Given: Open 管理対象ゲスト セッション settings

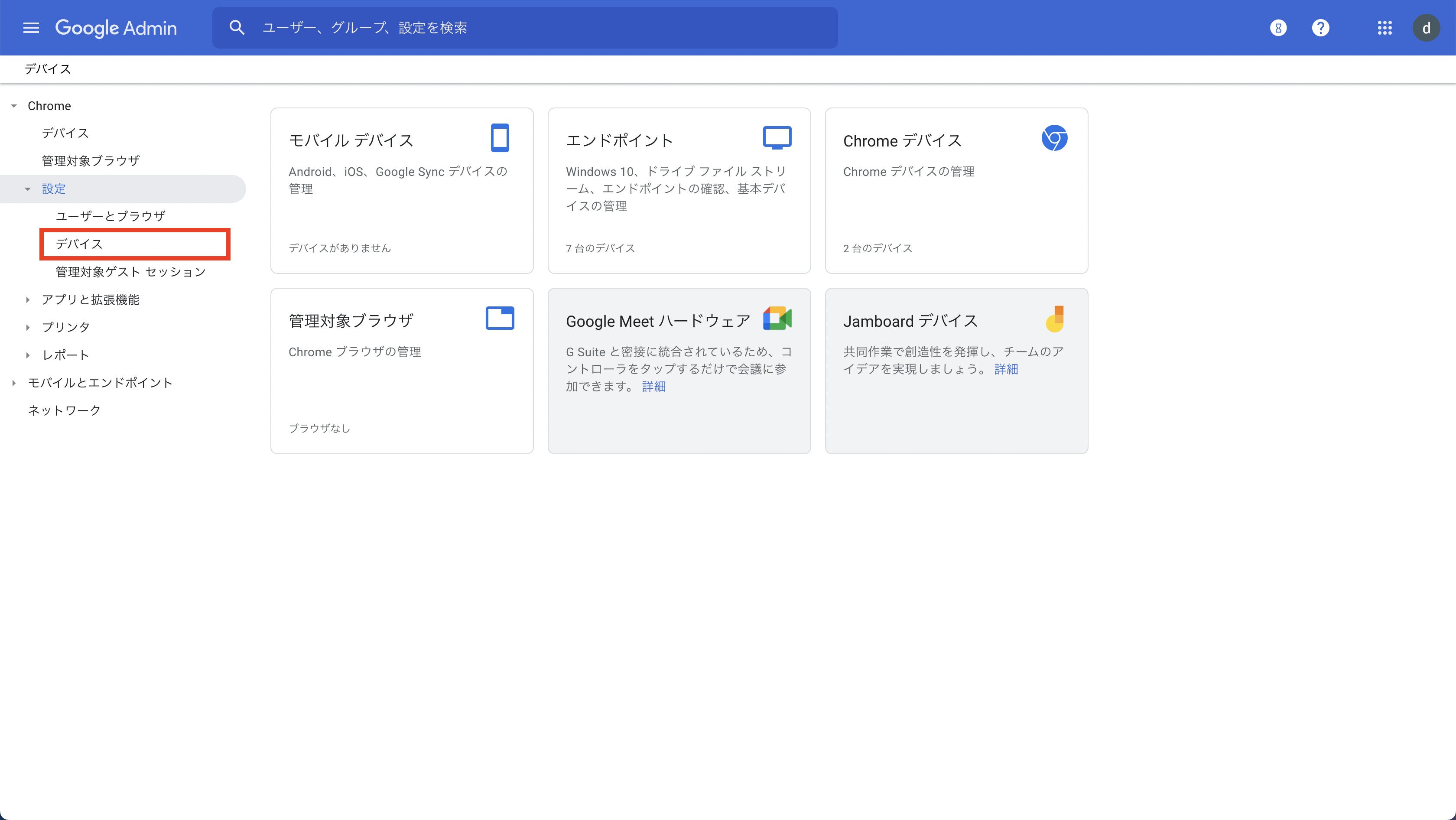Looking at the screenshot, I should click(130, 272).
